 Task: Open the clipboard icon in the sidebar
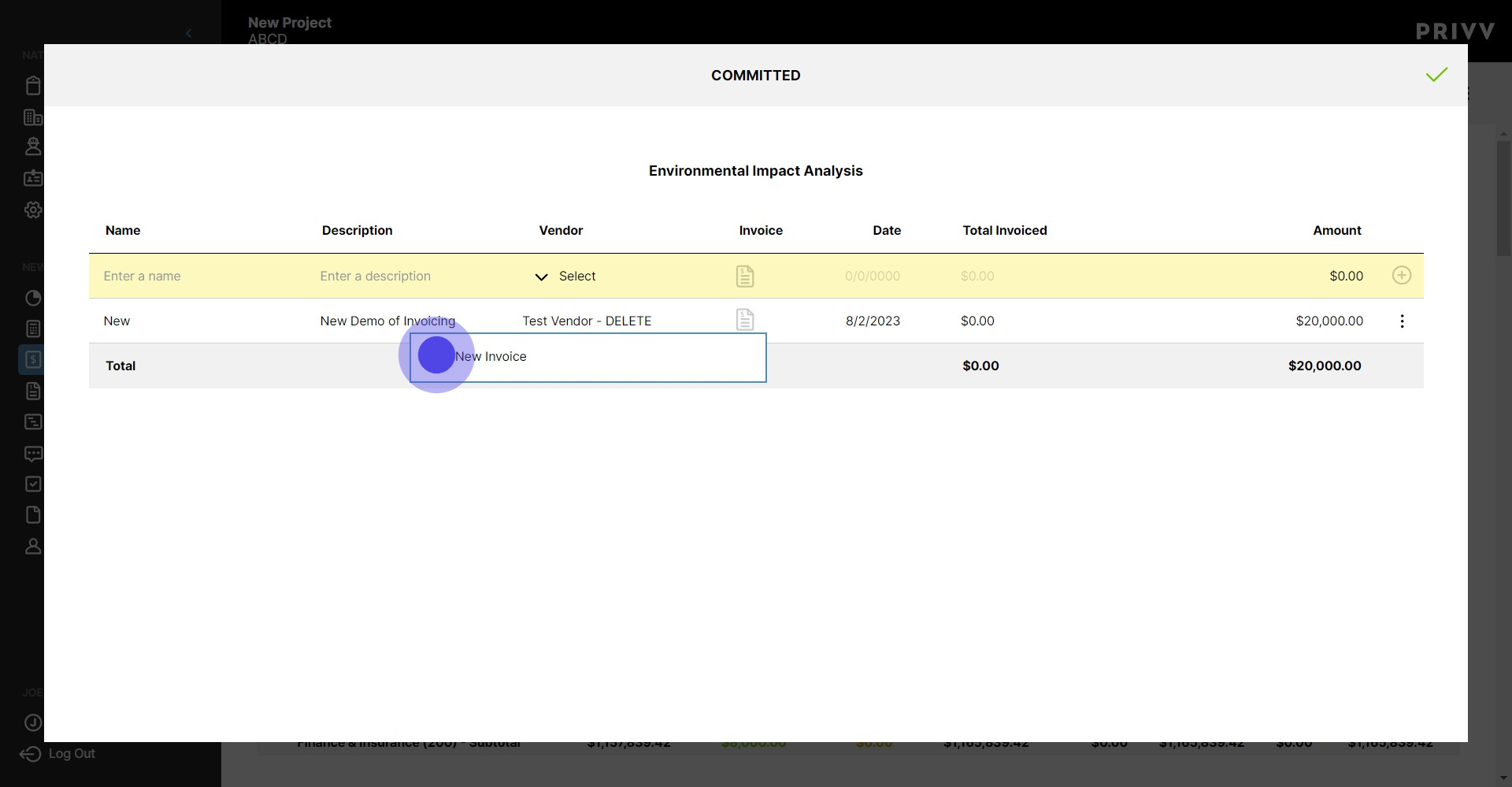coord(33,85)
